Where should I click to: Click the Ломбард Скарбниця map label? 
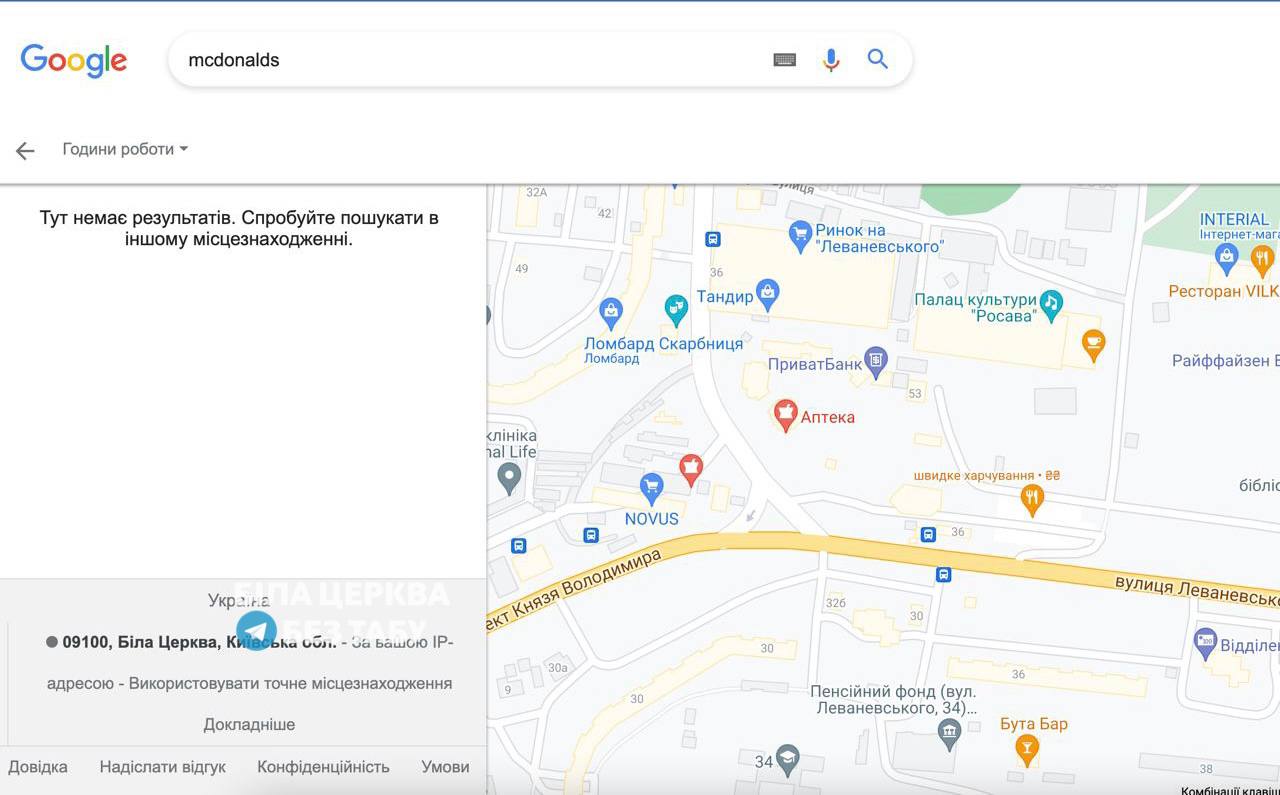[664, 343]
